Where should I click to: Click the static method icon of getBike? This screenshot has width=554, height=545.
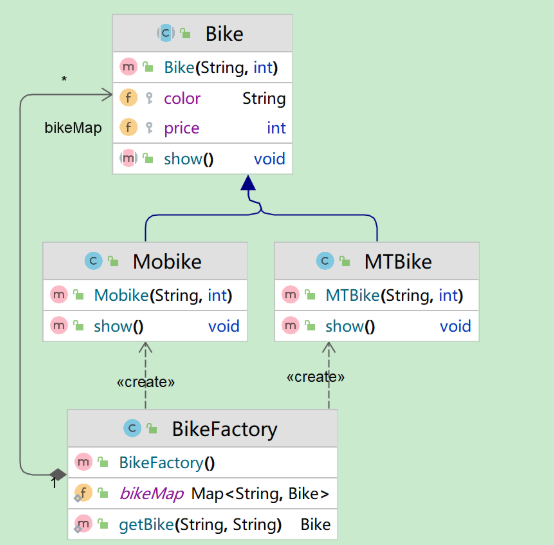83,524
